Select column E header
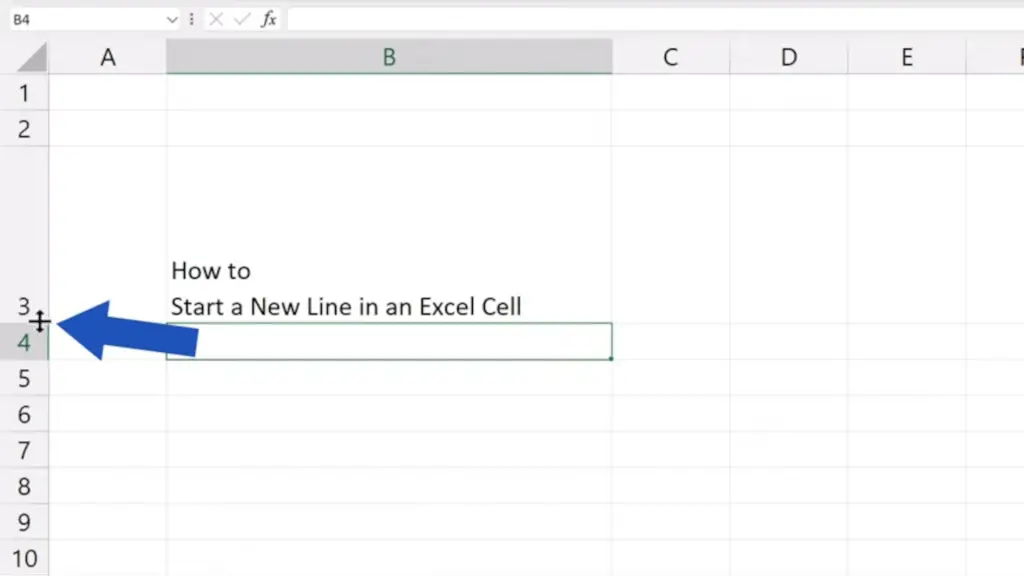Screen dimensions: 1024x576 coord(907,57)
